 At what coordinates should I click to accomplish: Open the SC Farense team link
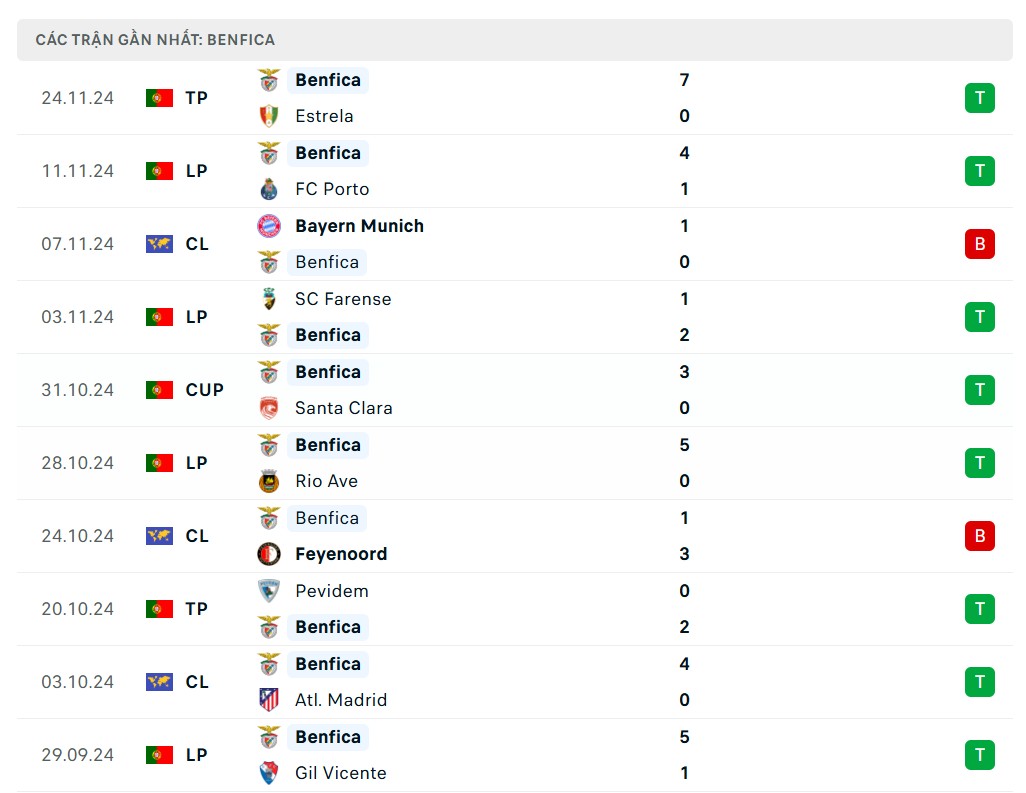click(x=343, y=299)
